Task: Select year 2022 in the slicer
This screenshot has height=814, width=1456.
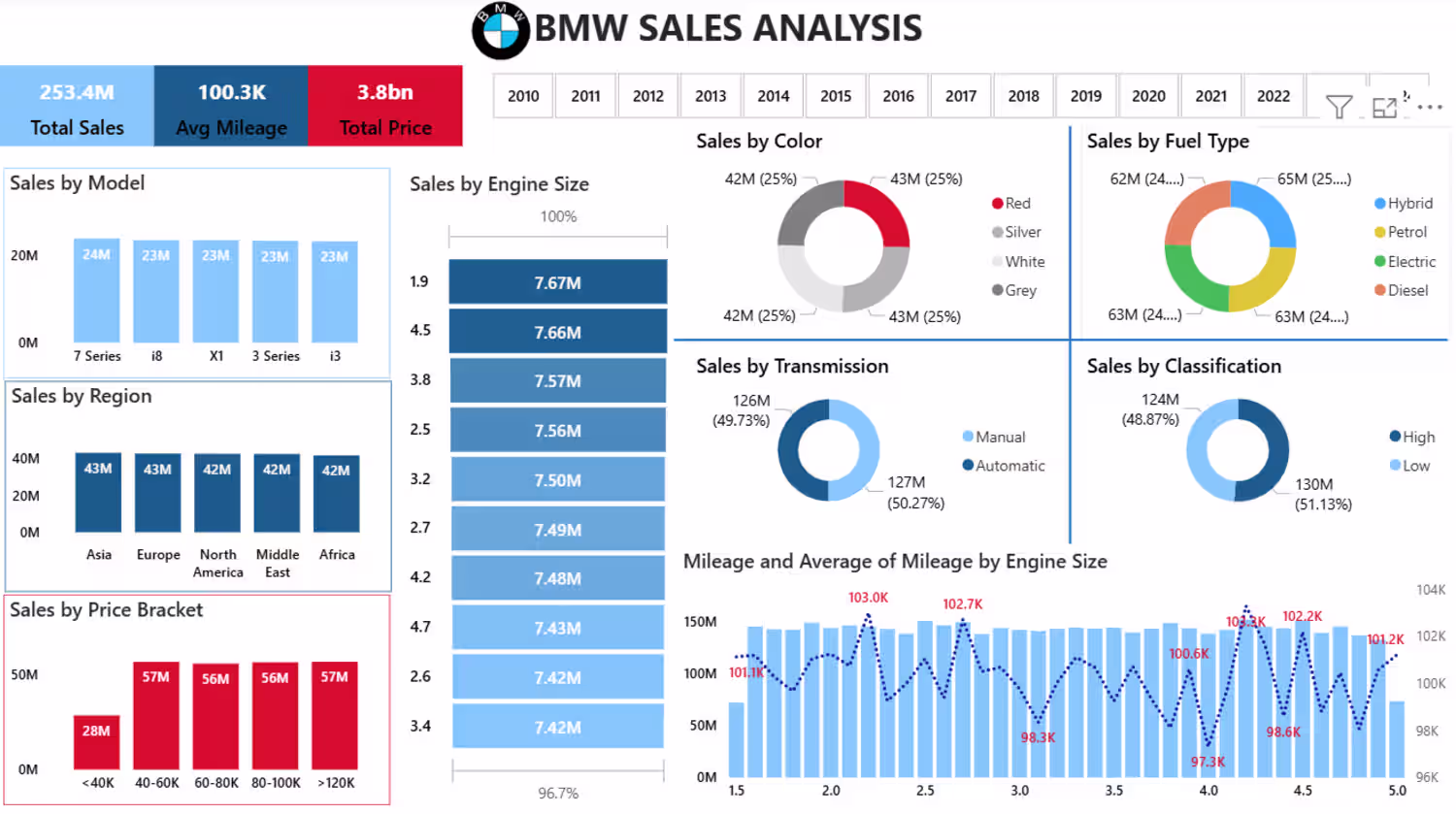Action: (1274, 96)
